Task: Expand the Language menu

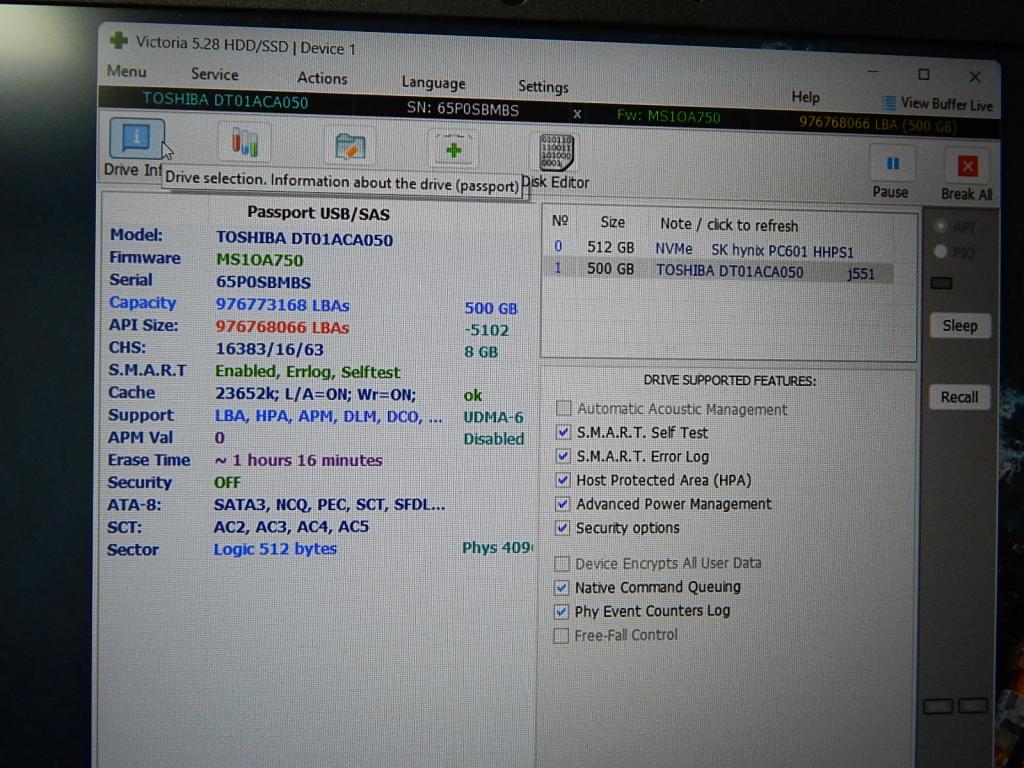Action: coord(433,83)
